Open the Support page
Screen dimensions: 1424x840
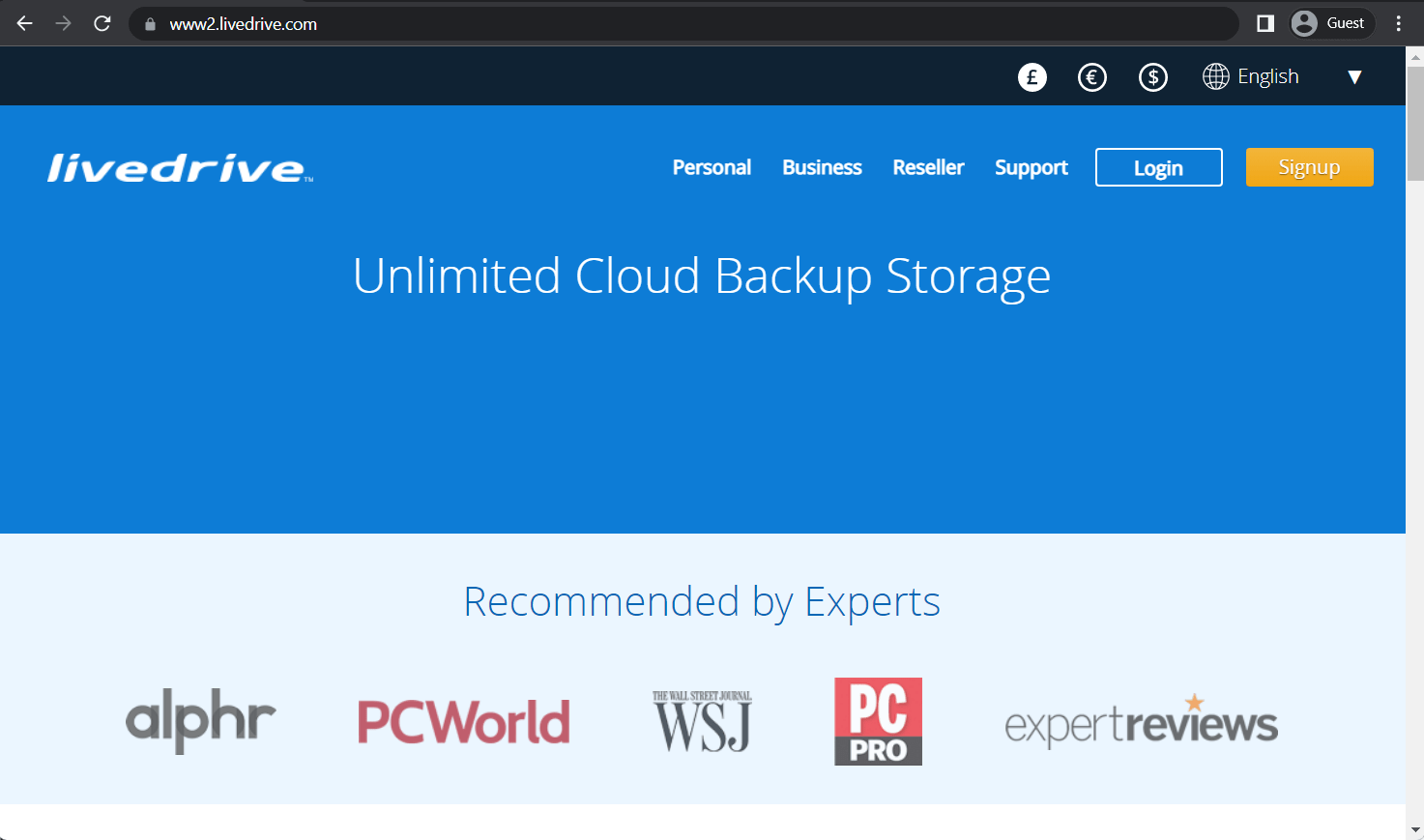1031,167
